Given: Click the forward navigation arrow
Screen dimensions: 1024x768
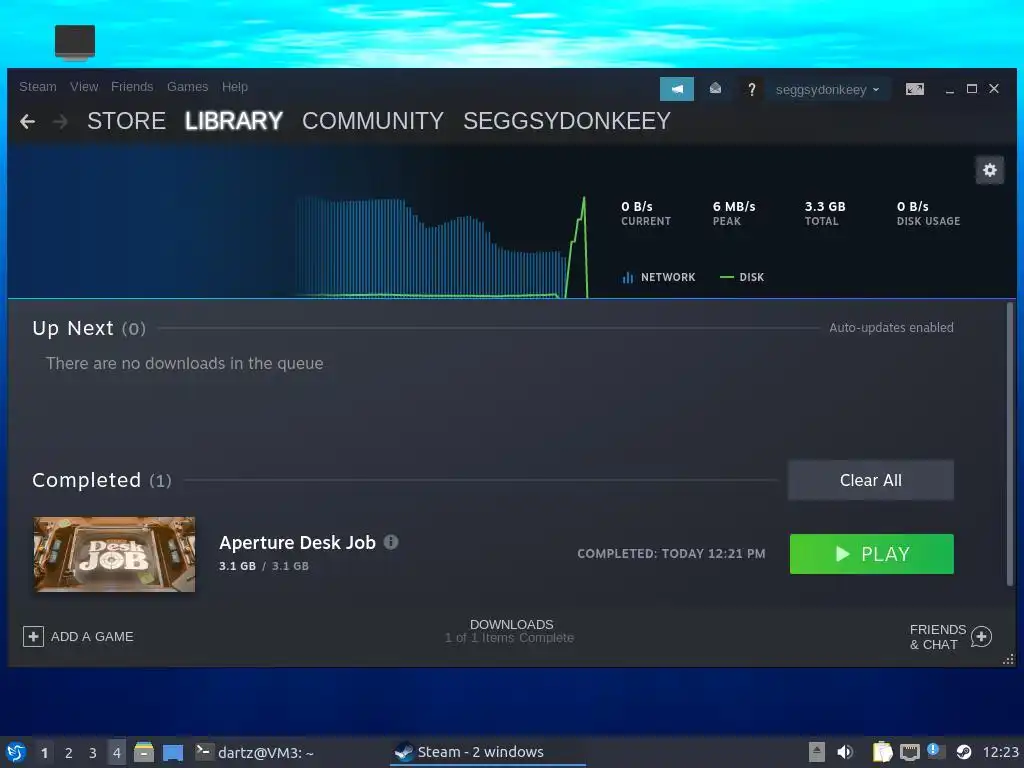Looking at the screenshot, I should (x=59, y=121).
